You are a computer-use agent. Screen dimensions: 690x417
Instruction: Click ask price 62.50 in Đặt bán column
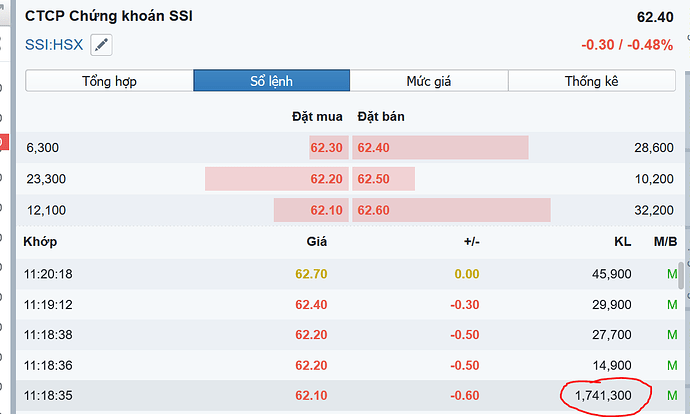coord(373,179)
